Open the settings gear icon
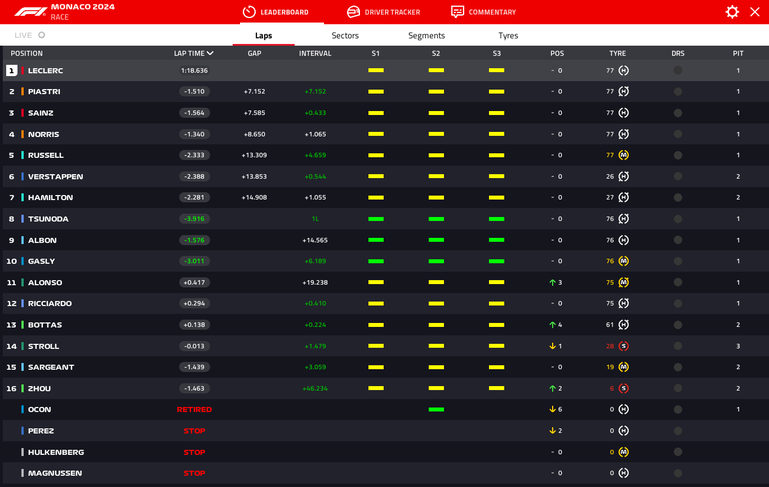The width and height of the screenshot is (769, 487). 732,12
